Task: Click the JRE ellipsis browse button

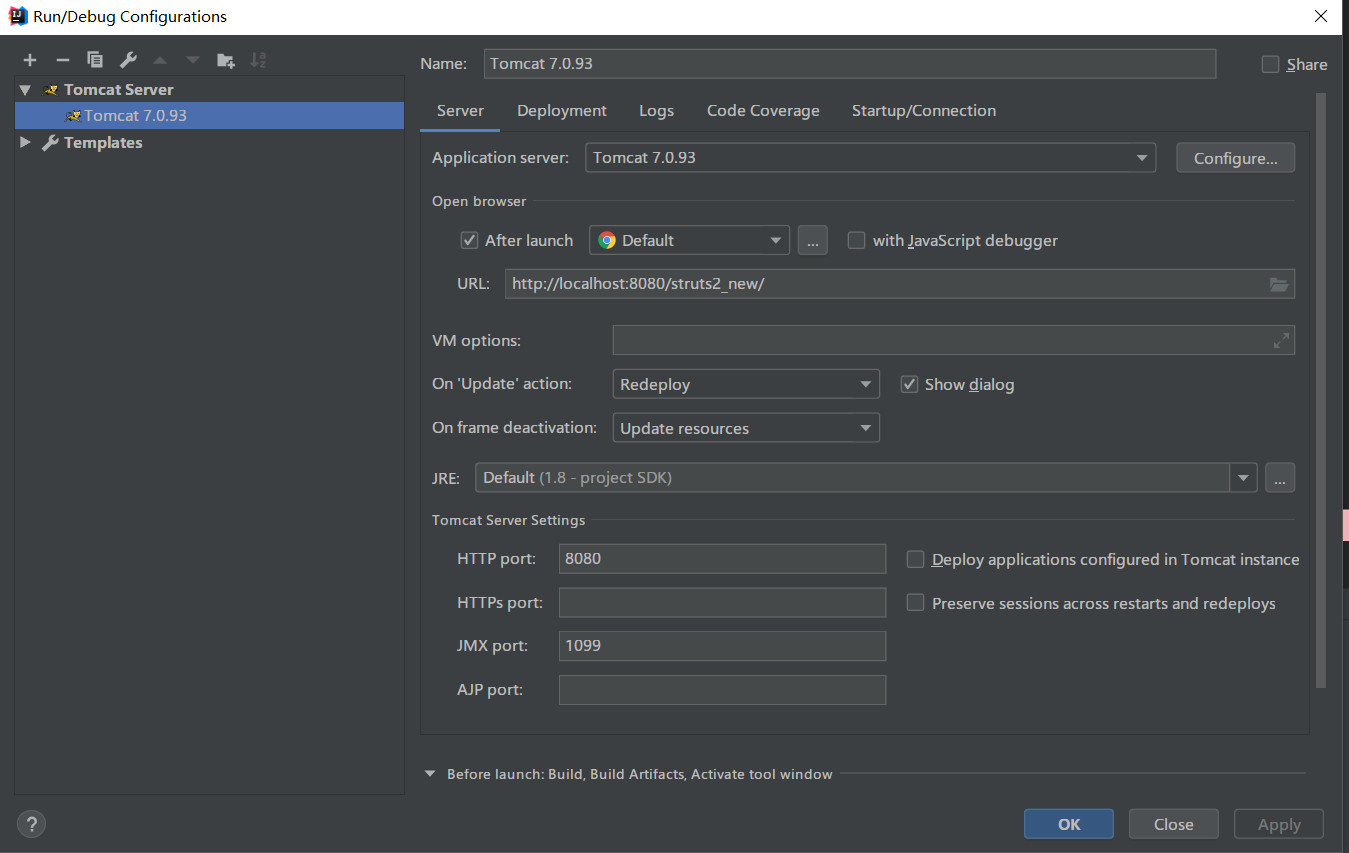Action: point(1280,478)
